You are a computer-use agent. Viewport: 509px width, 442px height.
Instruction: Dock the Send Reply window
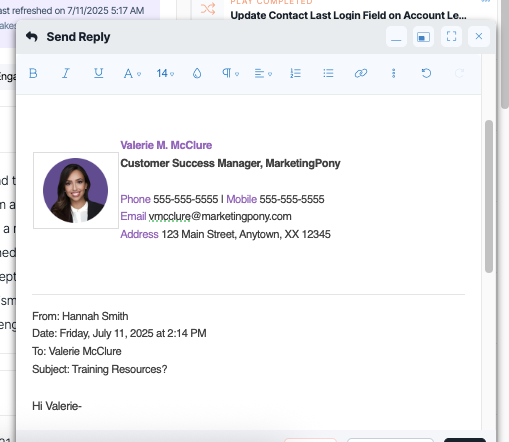pyautogui.click(x=423, y=37)
